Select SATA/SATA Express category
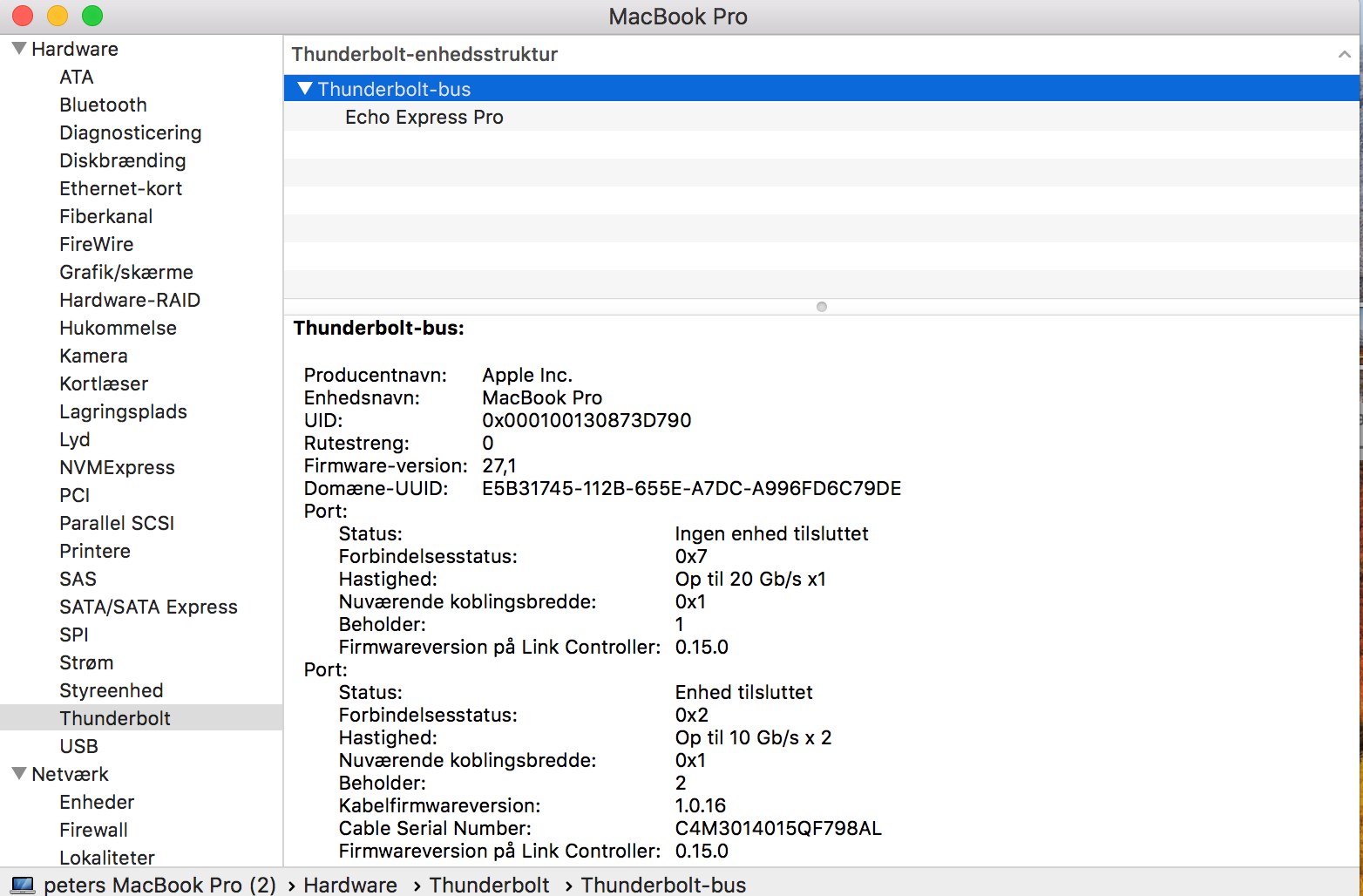This screenshot has height=896, width=1363. [148, 607]
